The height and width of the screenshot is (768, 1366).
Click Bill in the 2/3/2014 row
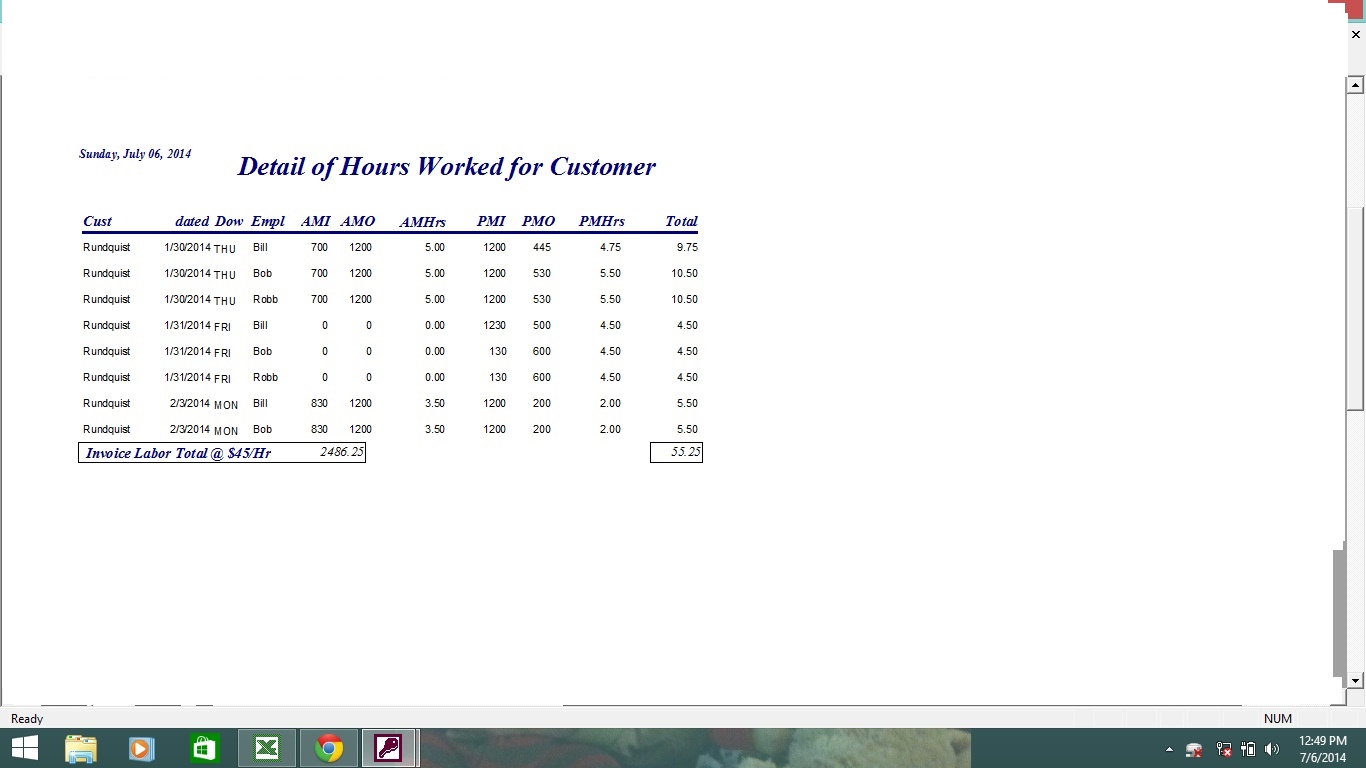click(260, 403)
